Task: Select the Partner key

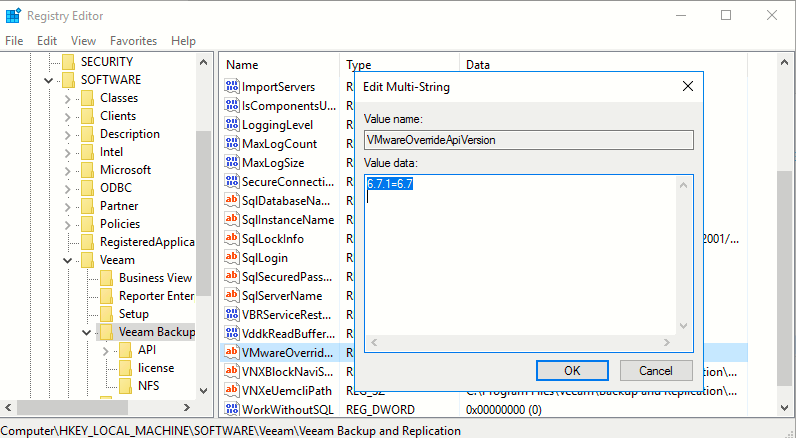Action: coord(119,206)
